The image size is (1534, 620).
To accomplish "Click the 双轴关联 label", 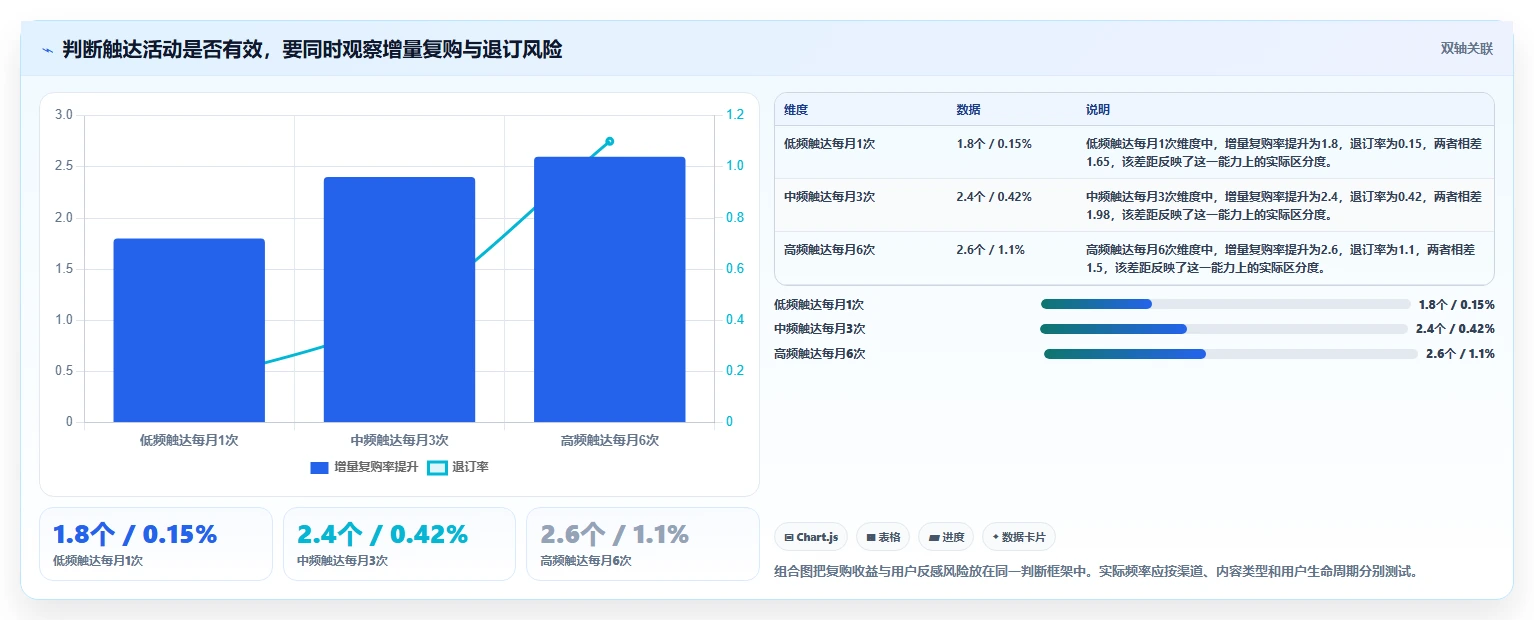I will [1466, 49].
